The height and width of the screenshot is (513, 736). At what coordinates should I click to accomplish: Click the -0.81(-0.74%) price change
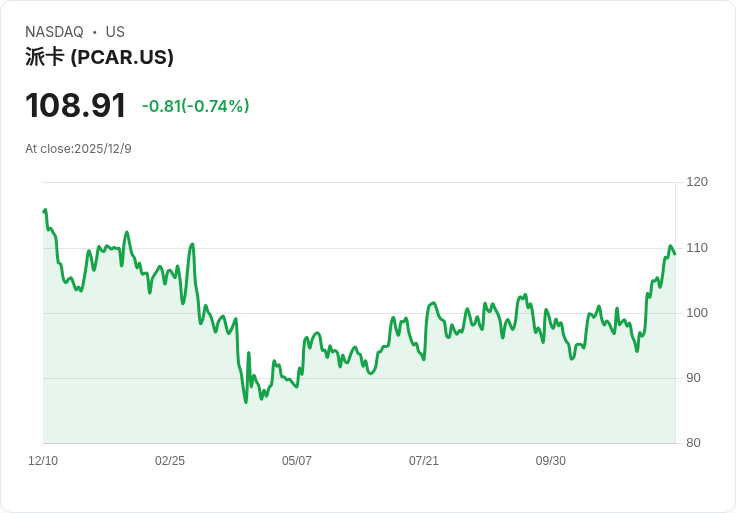click(x=195, y=106)
